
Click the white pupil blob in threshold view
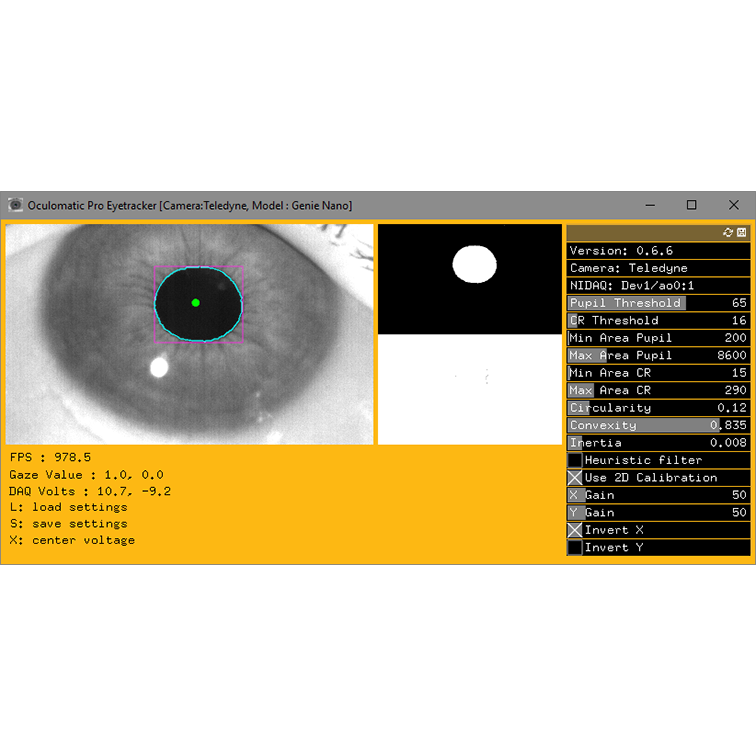point(474,264)
